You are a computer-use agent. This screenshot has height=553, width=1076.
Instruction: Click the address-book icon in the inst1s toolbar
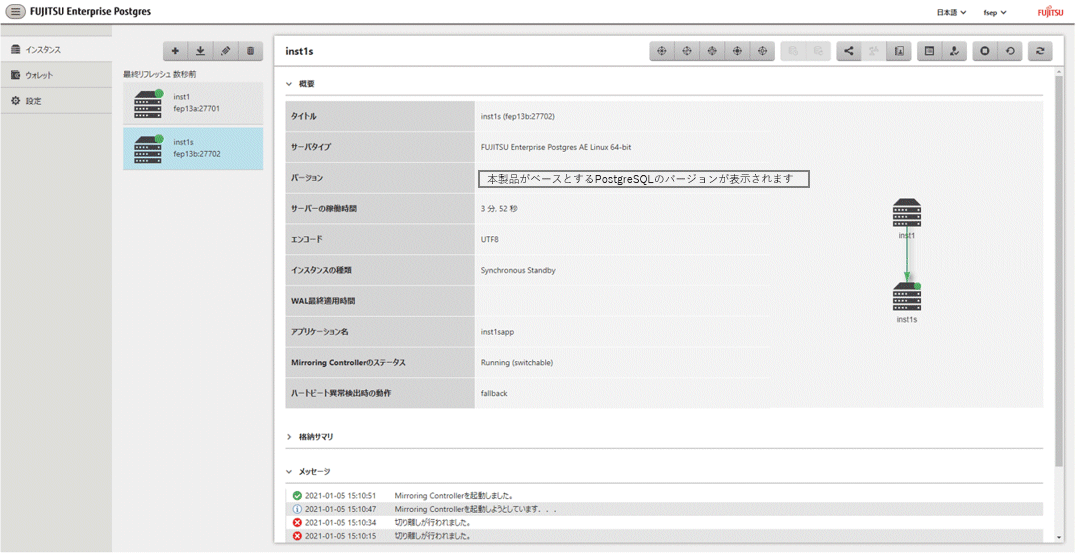(899, 51)
